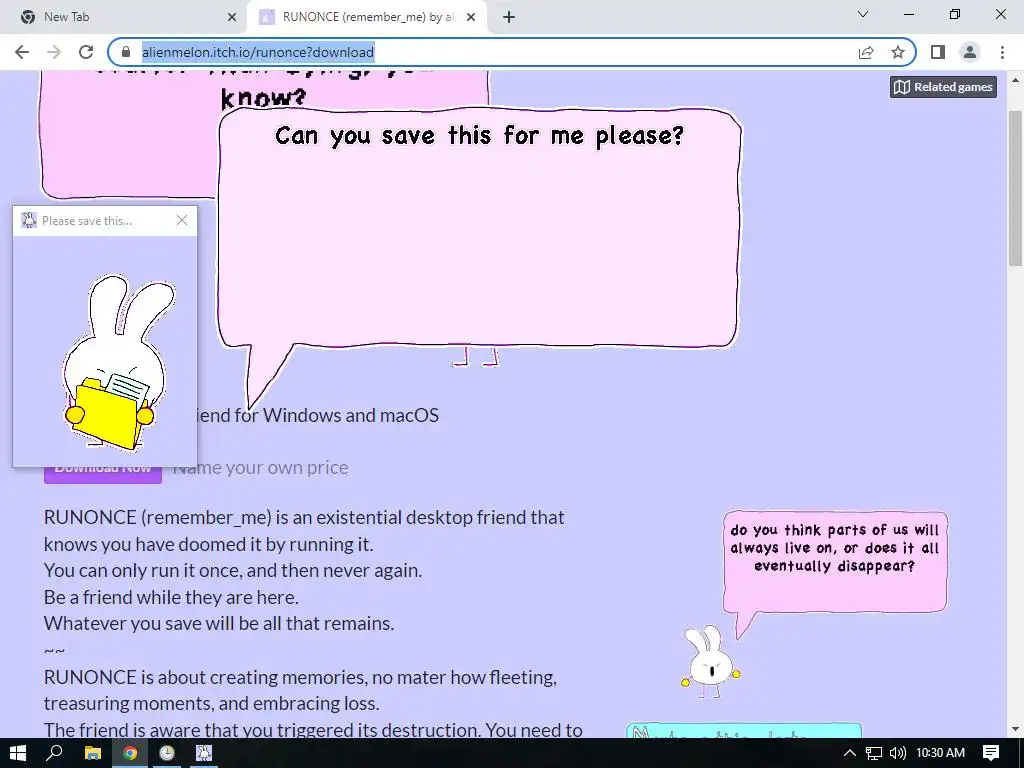Minimize the Chrome browser window
Viewport: 1024px width, 768px height.
coord(908,14)
